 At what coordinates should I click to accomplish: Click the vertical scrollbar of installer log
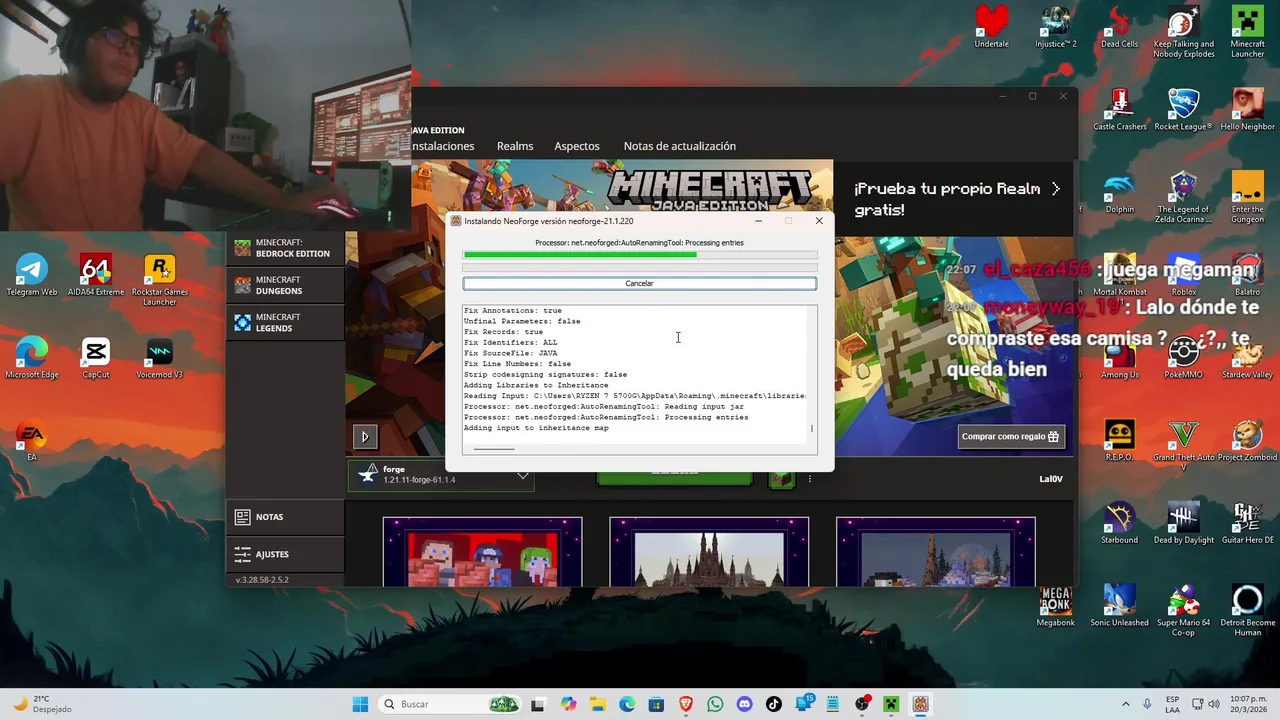812,428
